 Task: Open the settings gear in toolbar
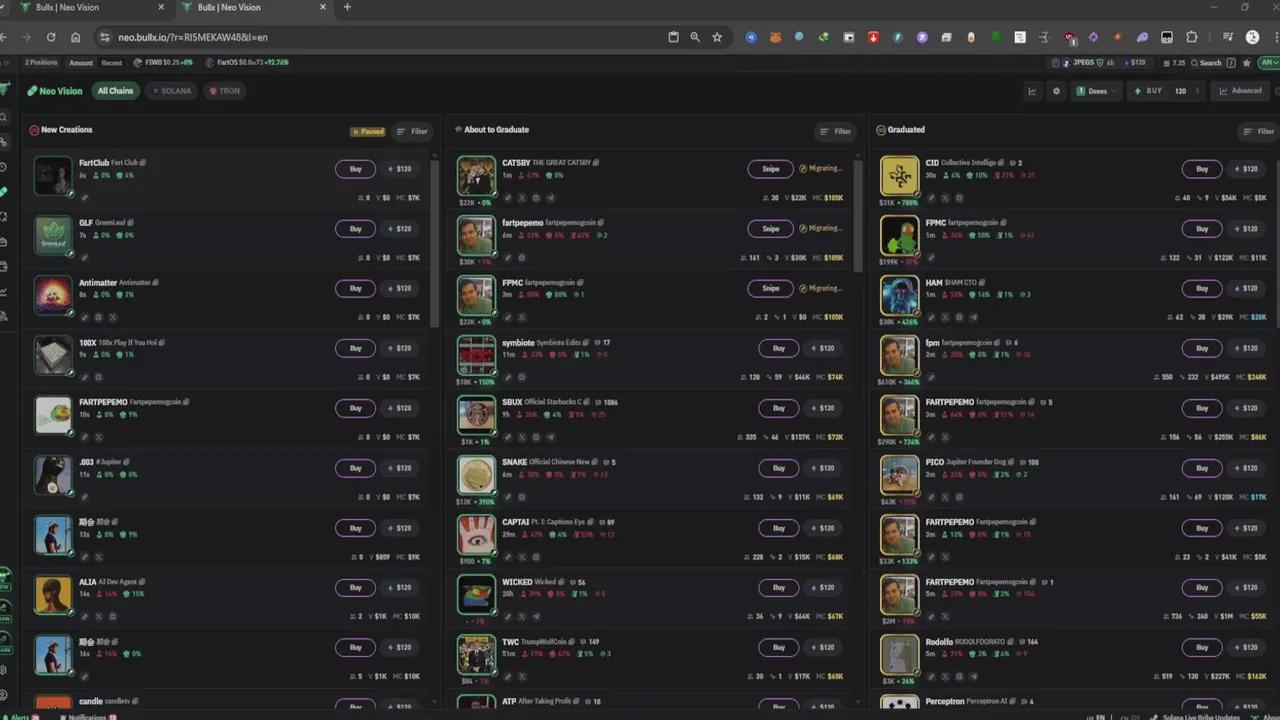point(1056,91)
